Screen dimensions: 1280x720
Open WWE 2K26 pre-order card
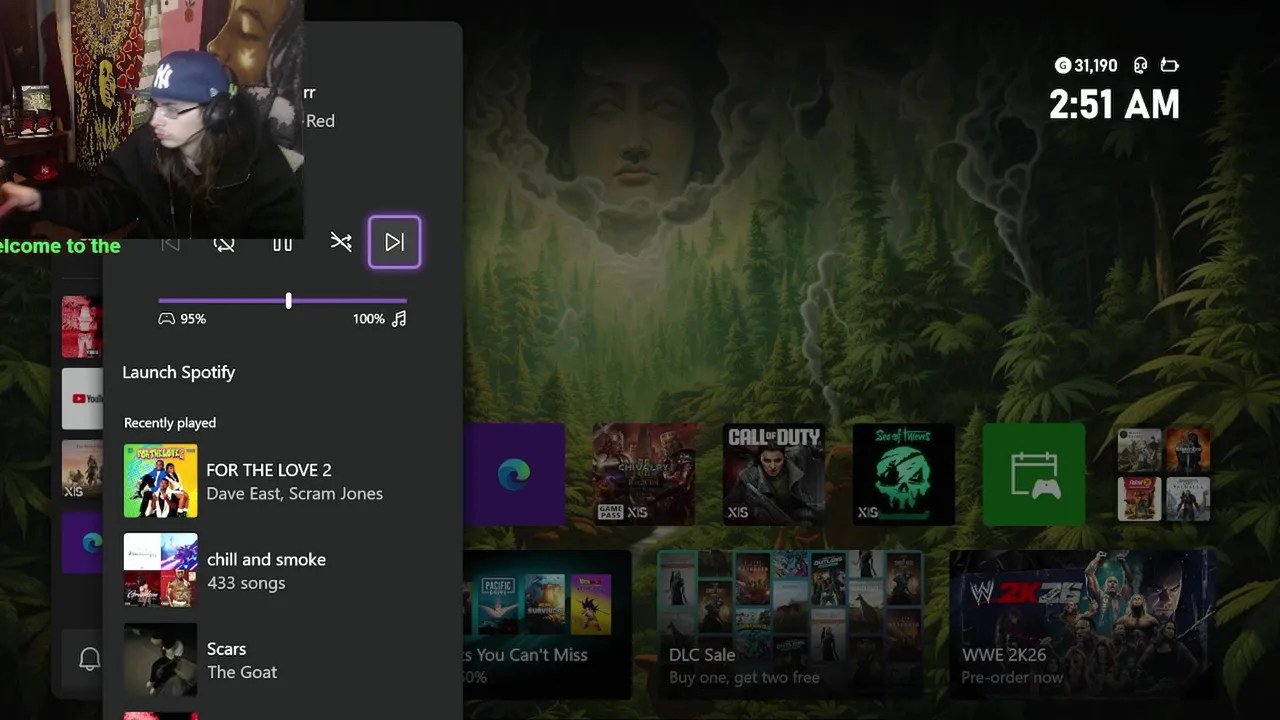coord(1083,623)
